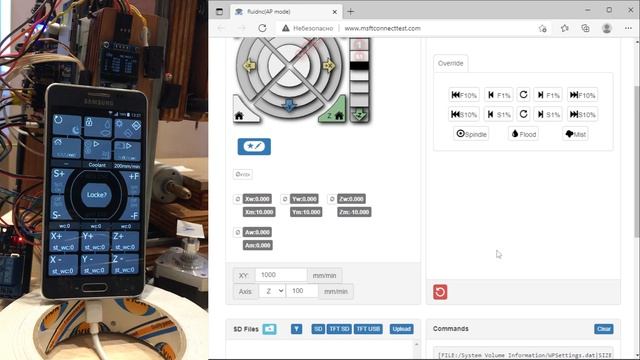Select the TFT SD source button
Image resolution: width=640 pixels, height=360 pixels.
339,329
